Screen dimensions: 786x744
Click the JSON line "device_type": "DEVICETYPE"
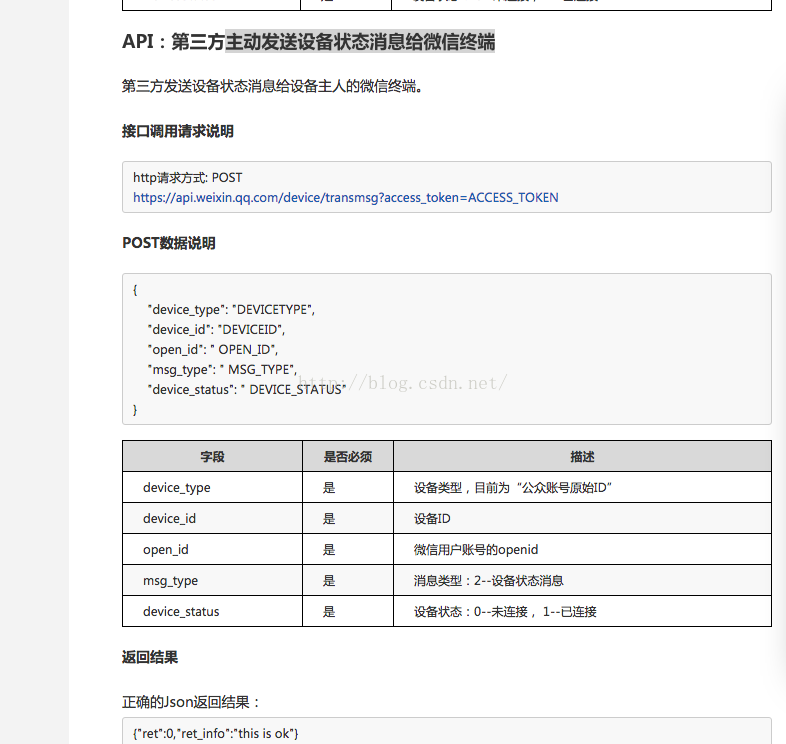[231, 310]
